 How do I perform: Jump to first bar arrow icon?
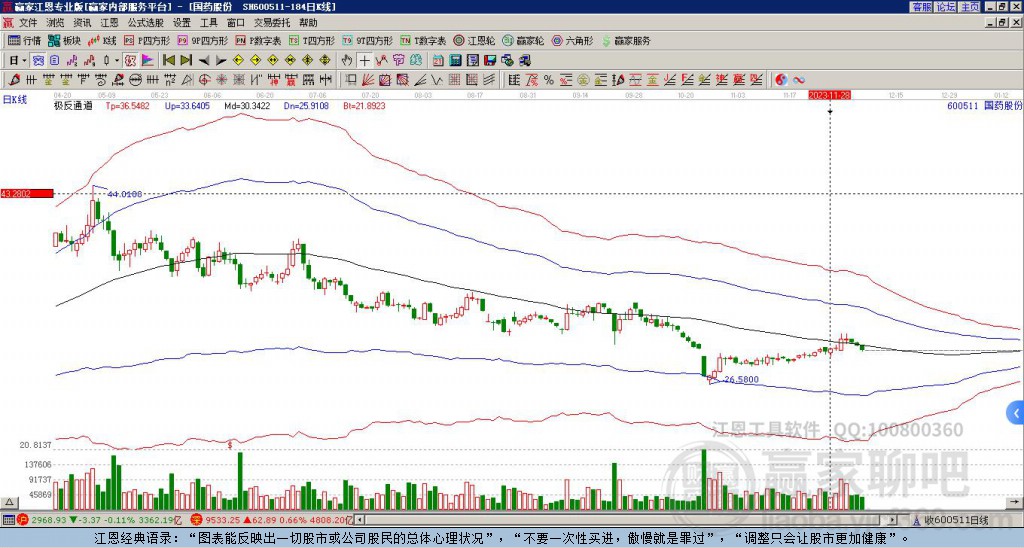pyautogui.click(x=168, y=61)
